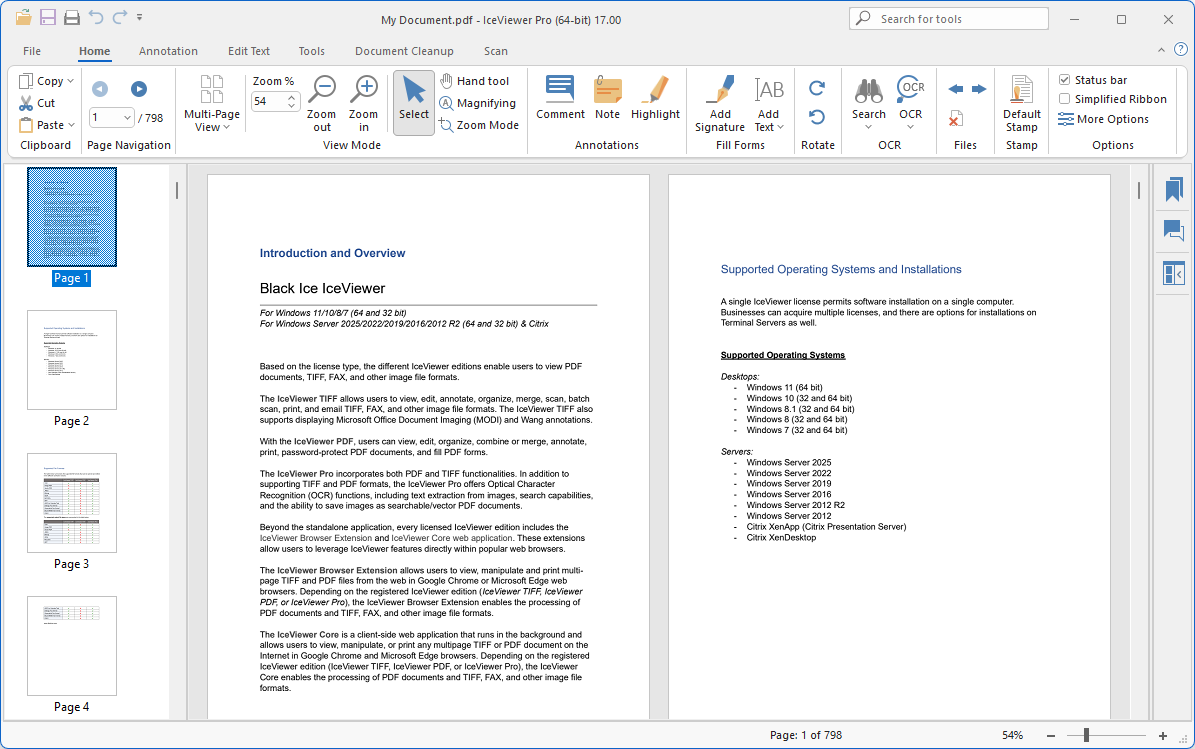The width and height of the screenshot is (1195, 749).
Task: Enable the Simplified Ribbon checkbox
Action: pyautogui.click(x=1065, y=99)
